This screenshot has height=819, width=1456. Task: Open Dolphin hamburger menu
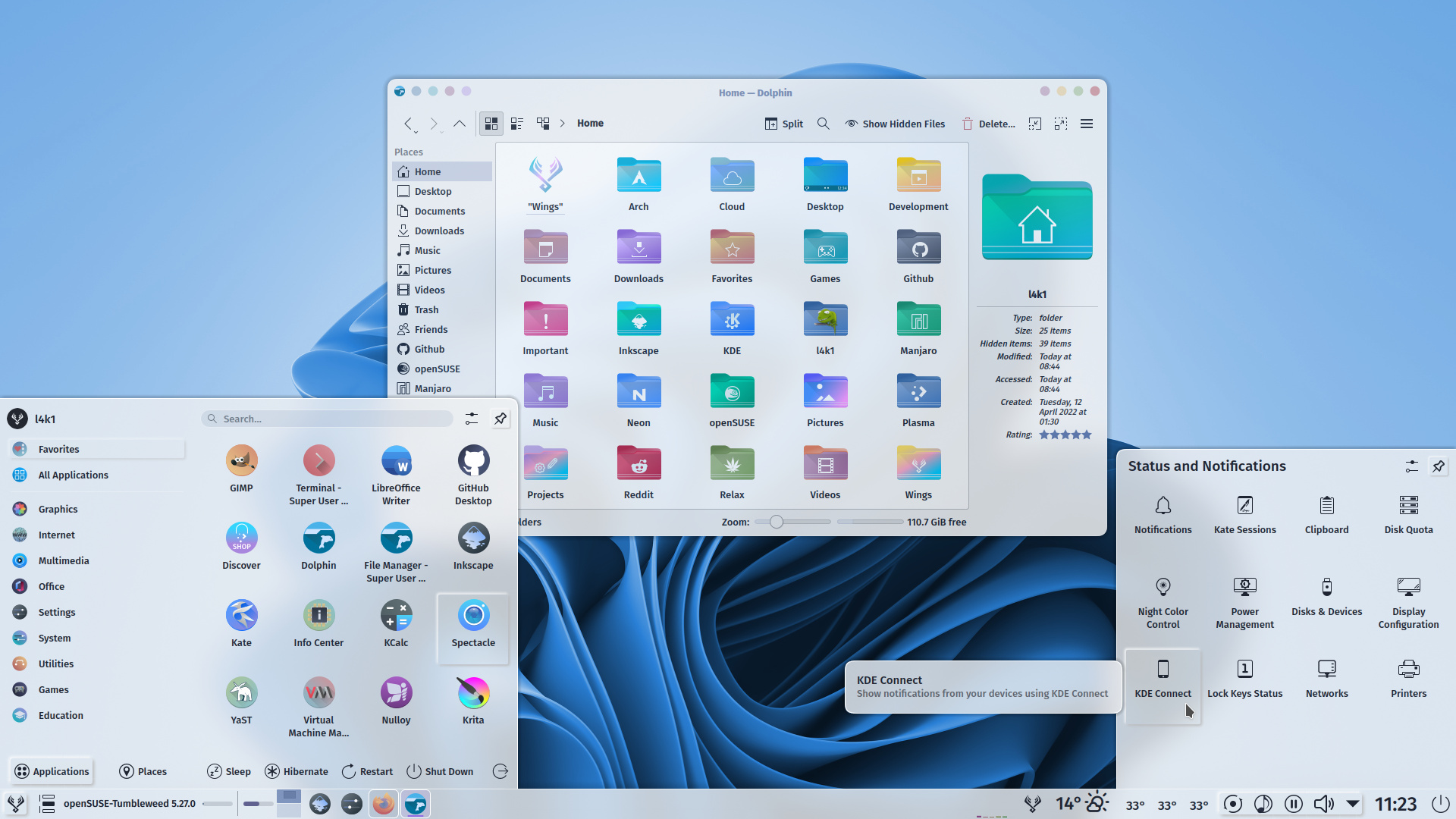click(1087, 124)
